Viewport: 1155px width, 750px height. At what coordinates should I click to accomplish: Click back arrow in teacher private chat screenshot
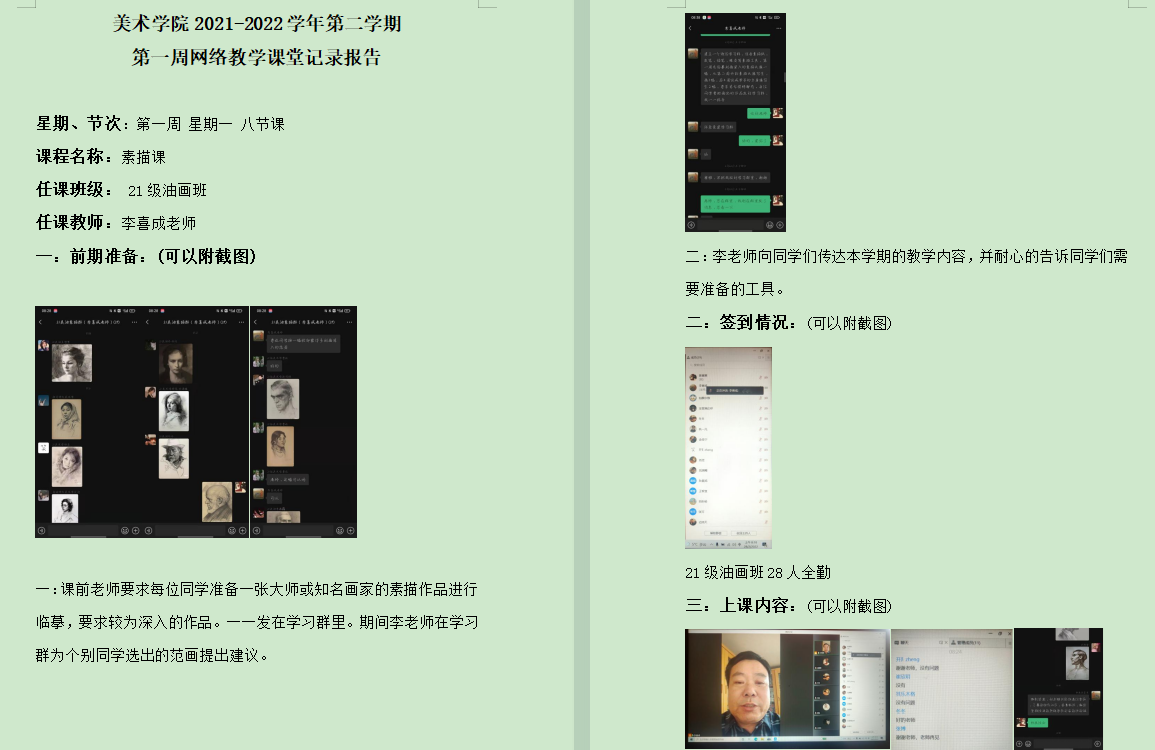coord(690,29)
